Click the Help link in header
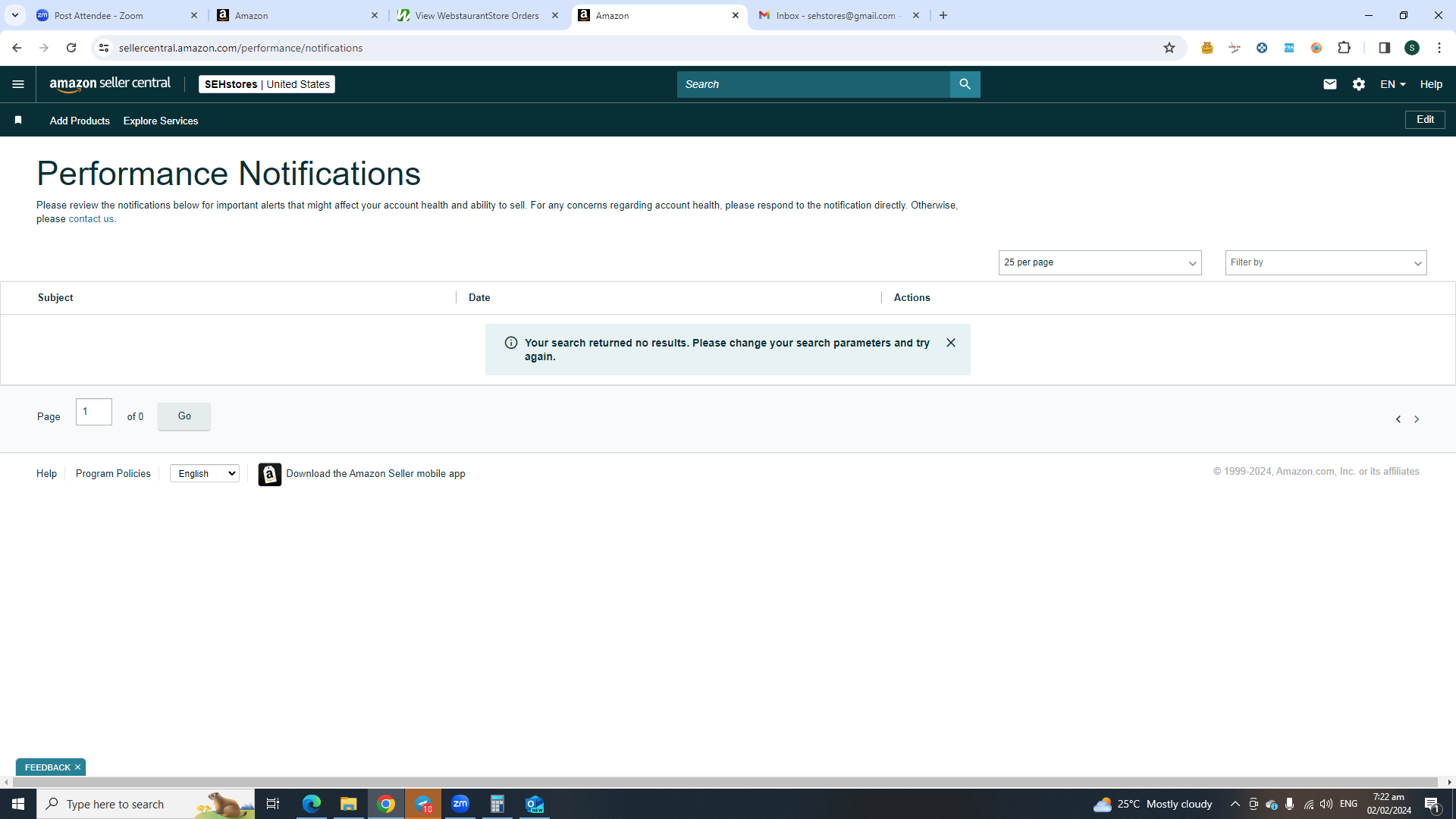The height and width of the screenshot is (819, 1456). coord(1431,84)
